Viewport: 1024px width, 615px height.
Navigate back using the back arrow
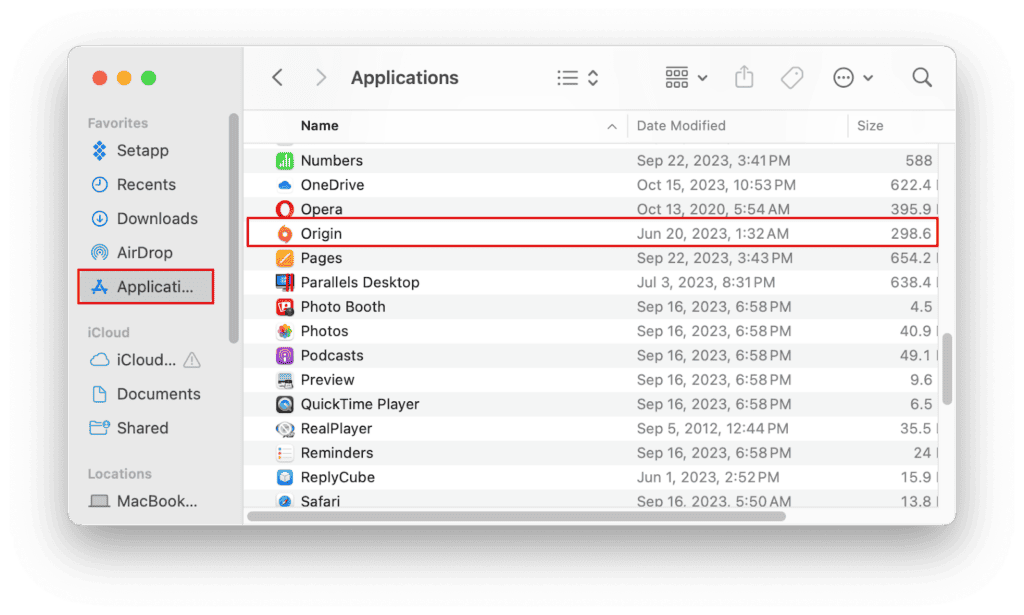277,77
